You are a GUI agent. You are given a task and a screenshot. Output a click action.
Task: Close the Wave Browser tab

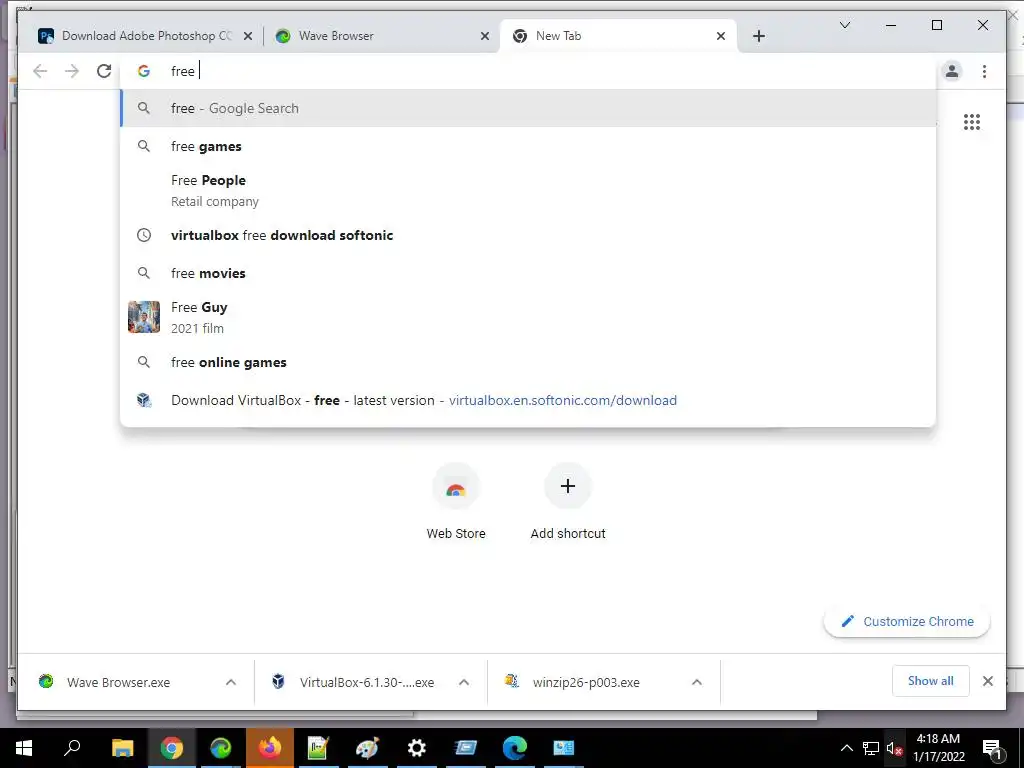485,37
